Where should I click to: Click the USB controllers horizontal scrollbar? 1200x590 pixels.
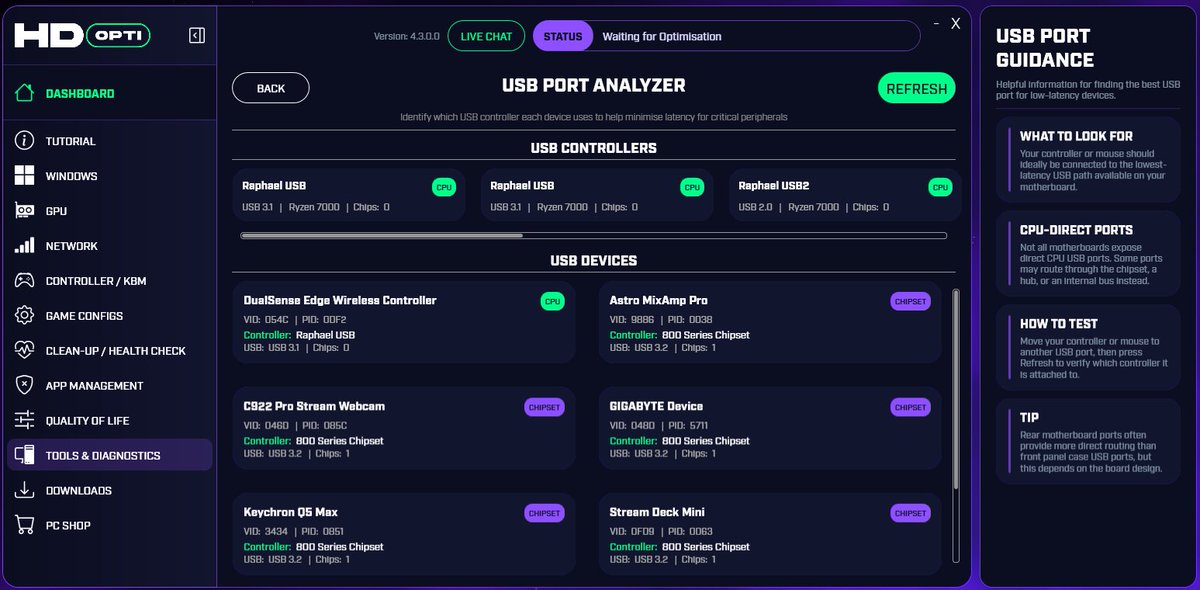pyautogui.click(x=382, y=236)
